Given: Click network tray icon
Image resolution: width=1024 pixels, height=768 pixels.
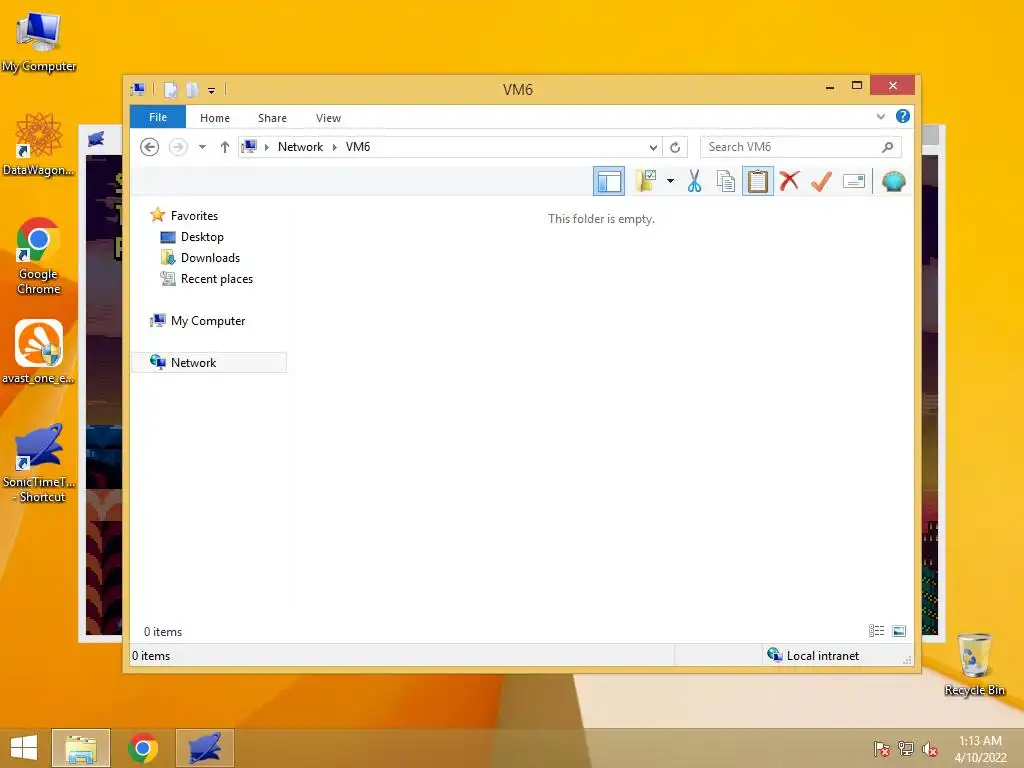Looking at the screenshot, I should 906,749.
